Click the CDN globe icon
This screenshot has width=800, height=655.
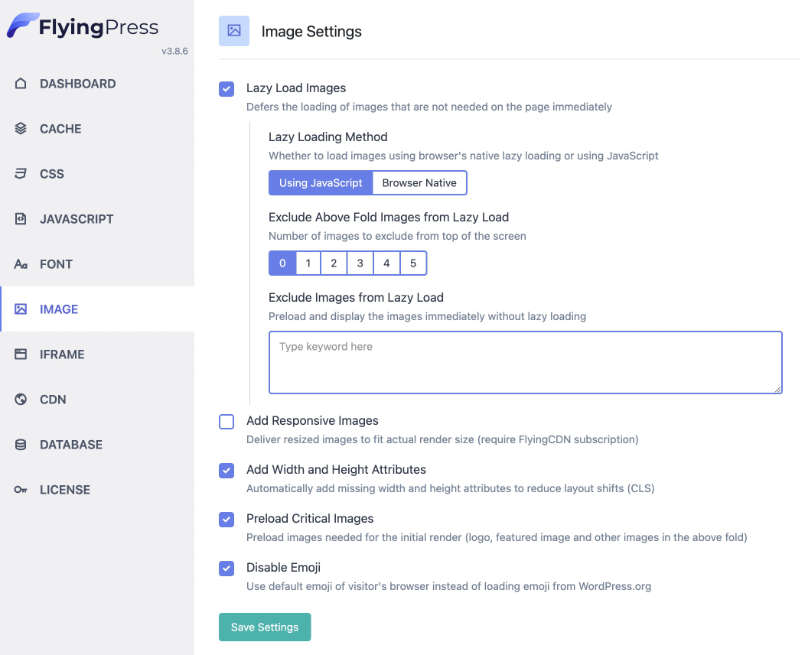click(x=20, y=399)
